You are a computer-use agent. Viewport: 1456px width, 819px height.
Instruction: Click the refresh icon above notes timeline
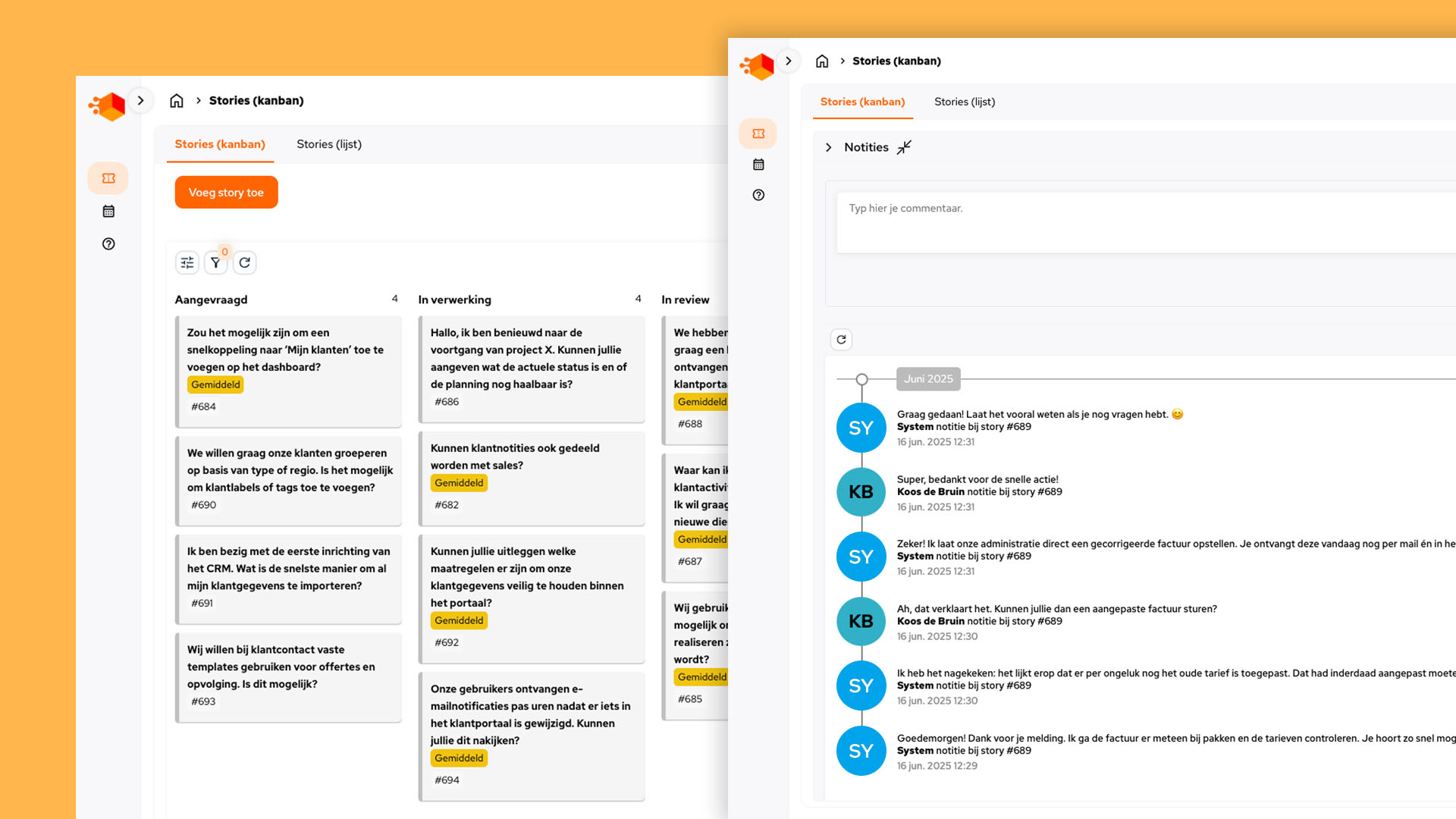[x=841, y=340]
